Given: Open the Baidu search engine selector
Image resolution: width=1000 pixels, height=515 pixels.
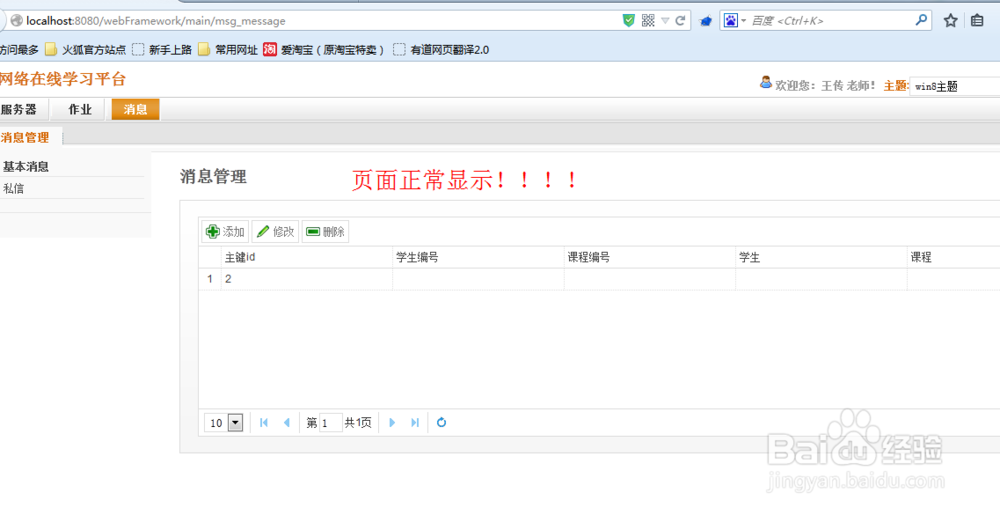Looking at the screenshot, I should (735, 20).
